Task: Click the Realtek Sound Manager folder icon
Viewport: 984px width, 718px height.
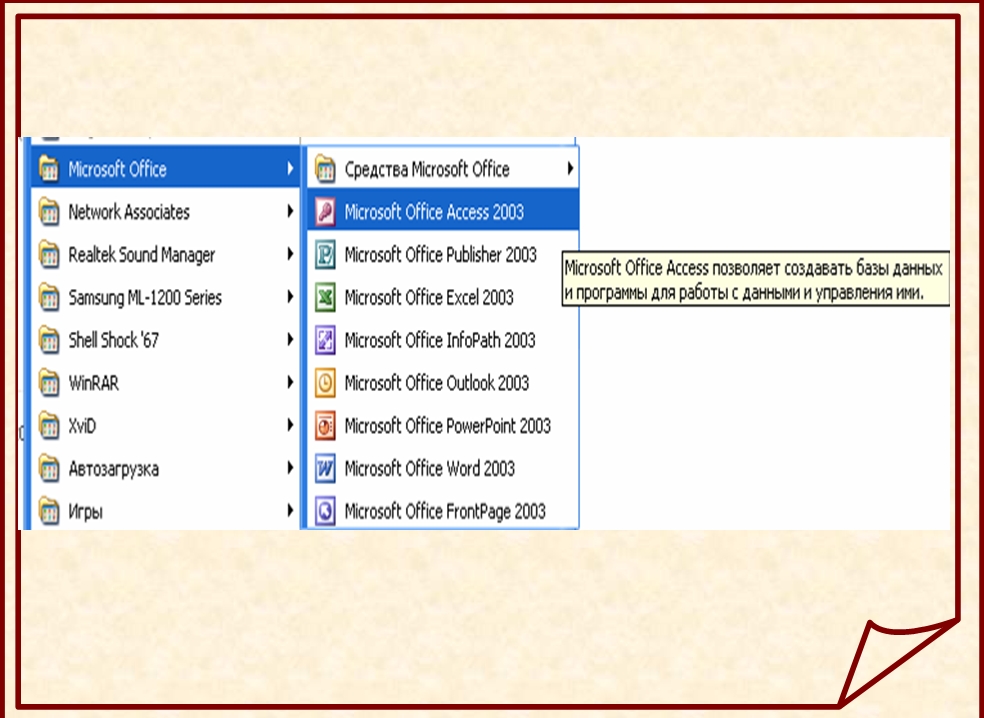Action: (x=49, y=254)
